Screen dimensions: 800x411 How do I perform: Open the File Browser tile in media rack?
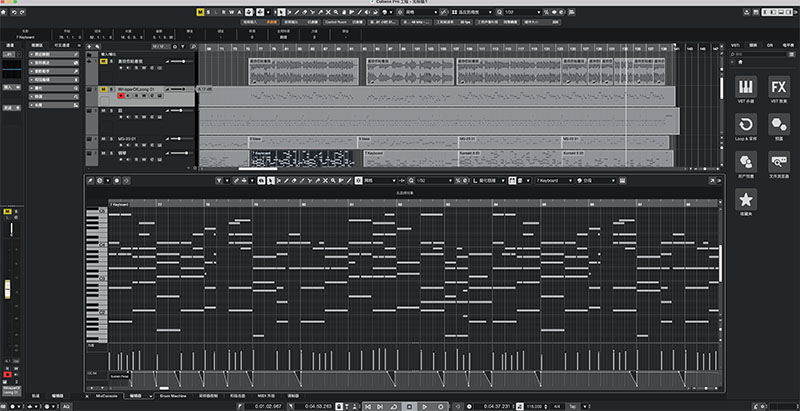pyautogui.click(x=779, y=162)
